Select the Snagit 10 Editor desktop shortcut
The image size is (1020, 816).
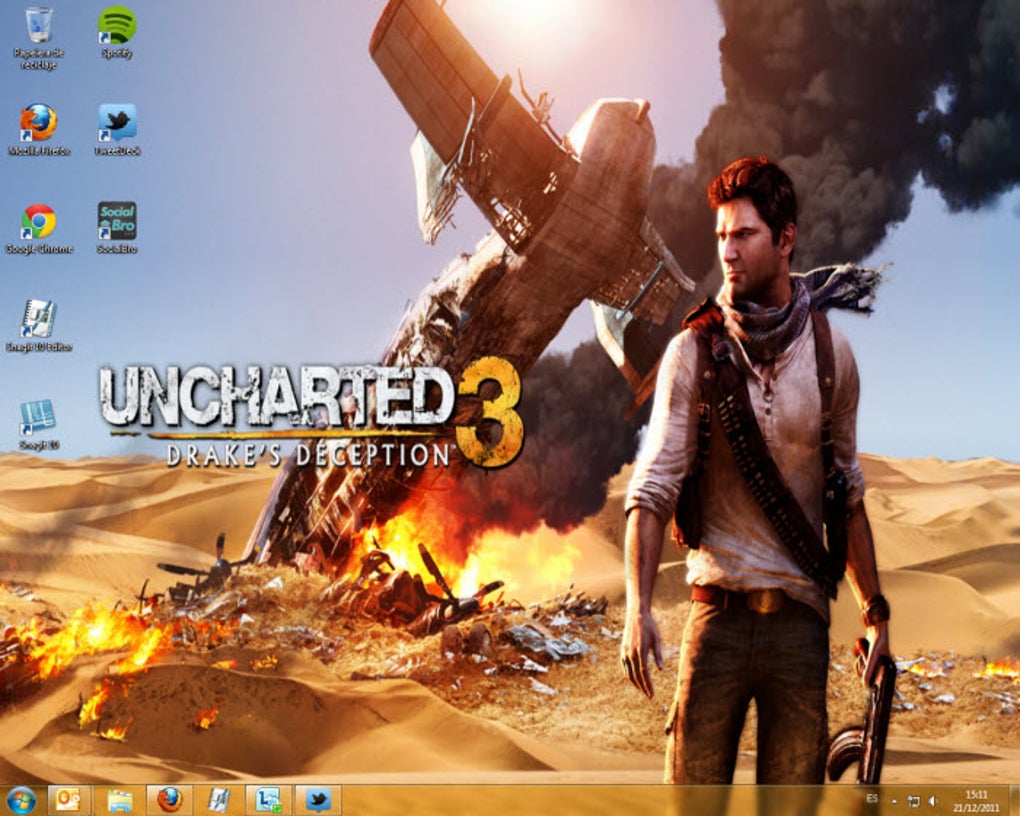[39, 326]
